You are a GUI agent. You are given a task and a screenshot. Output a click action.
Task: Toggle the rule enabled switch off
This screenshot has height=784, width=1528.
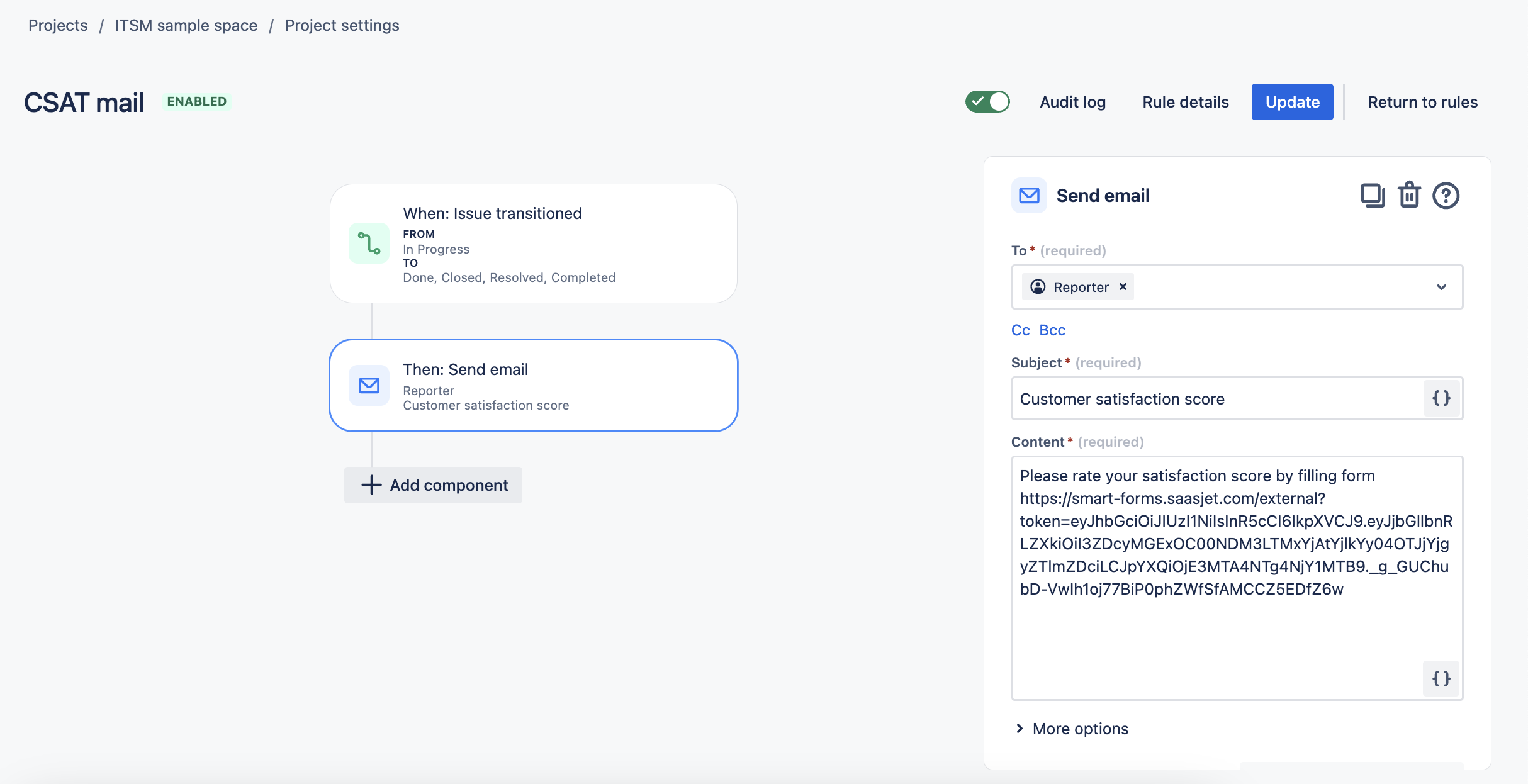987,102
